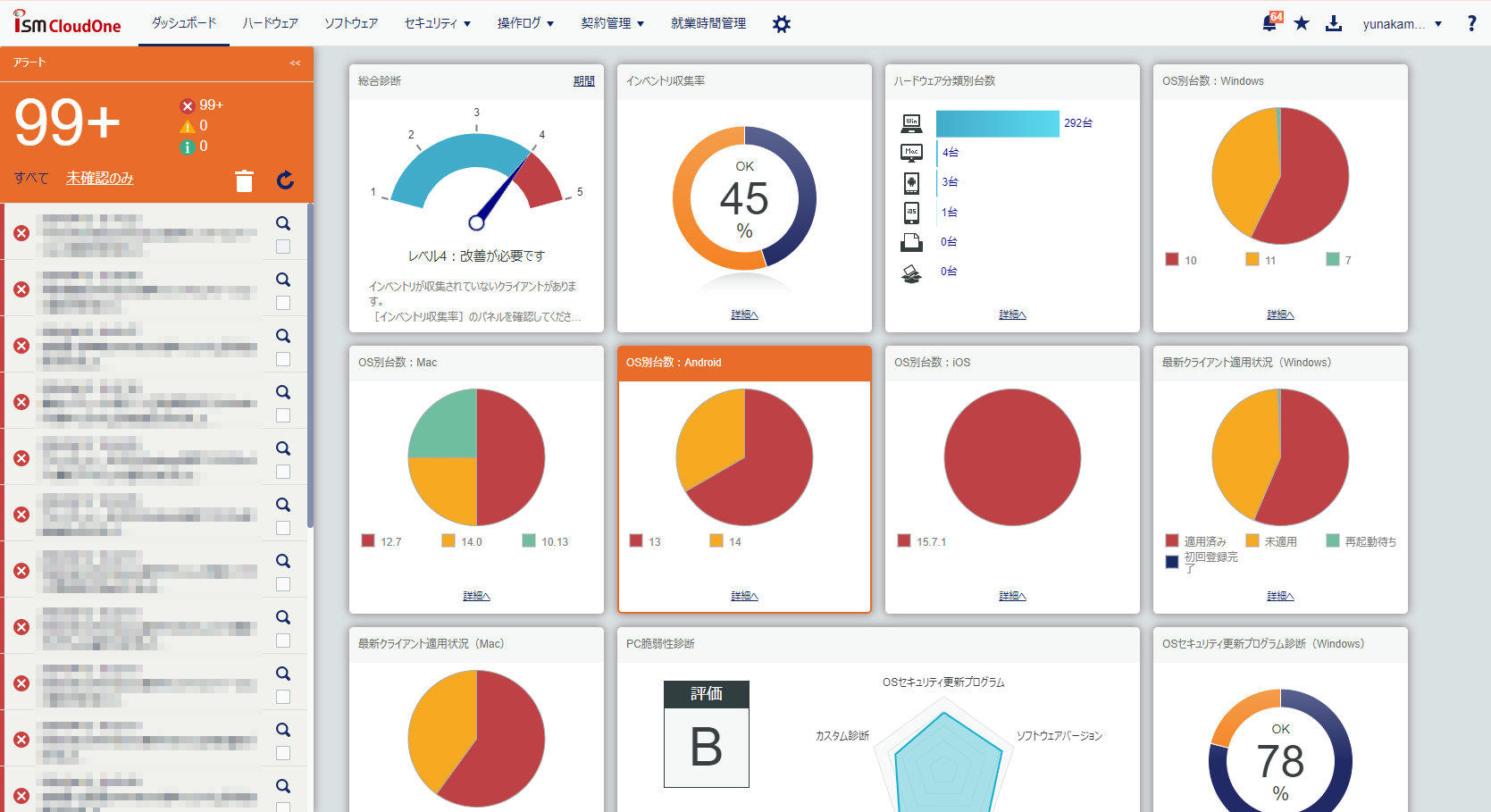Open 詳細へ in OS別台数 Android panel

pos(744,596)
